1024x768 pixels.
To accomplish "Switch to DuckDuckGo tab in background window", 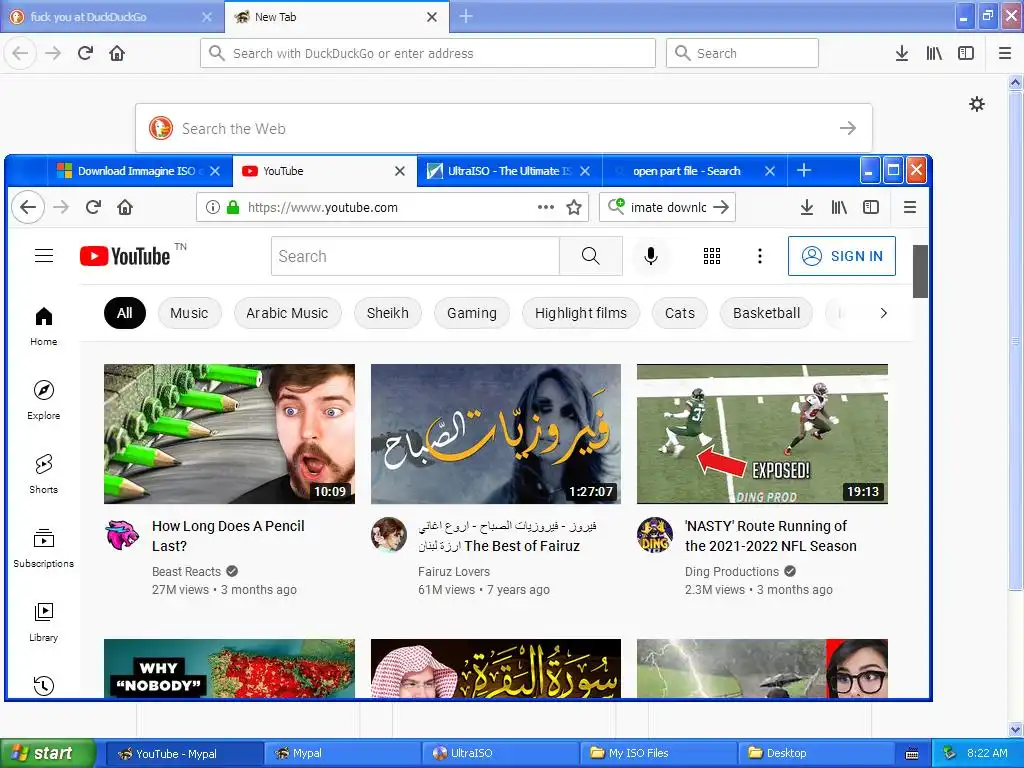I will pos(111,17).
